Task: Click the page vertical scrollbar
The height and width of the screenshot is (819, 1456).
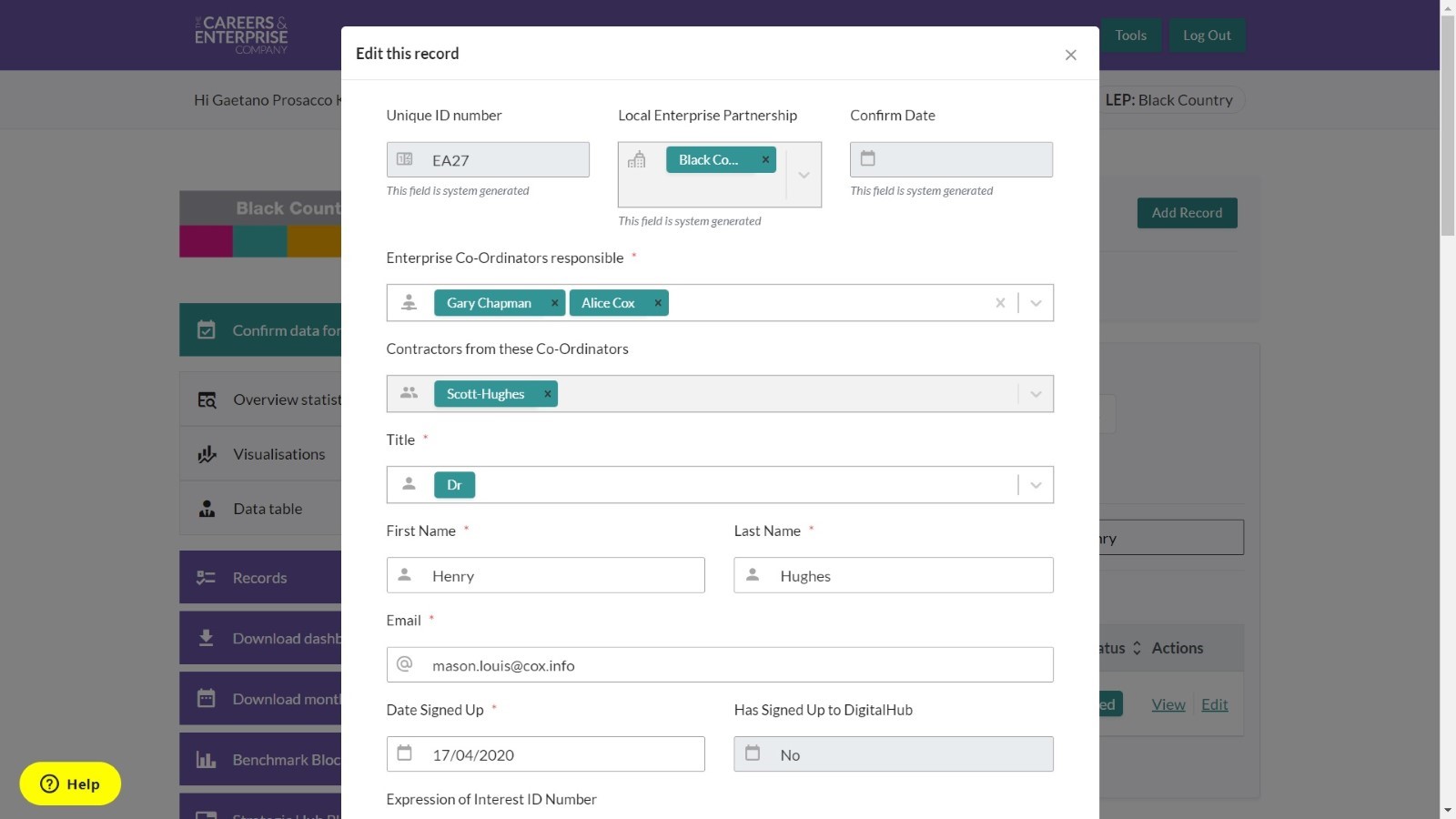Action: click(x=1447, y=409)
